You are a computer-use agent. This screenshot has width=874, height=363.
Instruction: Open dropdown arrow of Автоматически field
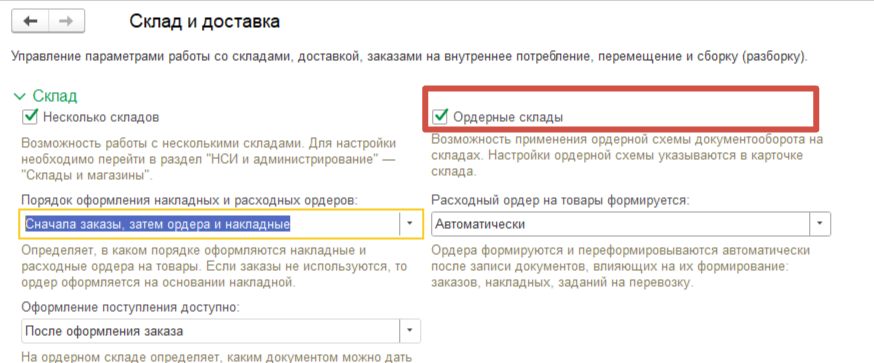click(x=820, y=224)
